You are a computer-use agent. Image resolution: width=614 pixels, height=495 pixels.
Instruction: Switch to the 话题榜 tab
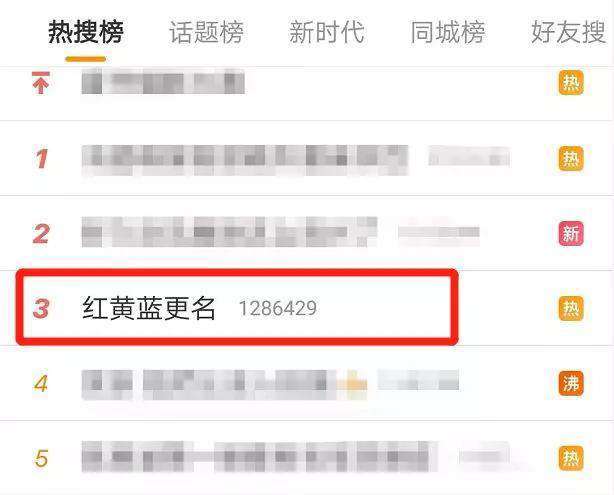pos(206,32)
